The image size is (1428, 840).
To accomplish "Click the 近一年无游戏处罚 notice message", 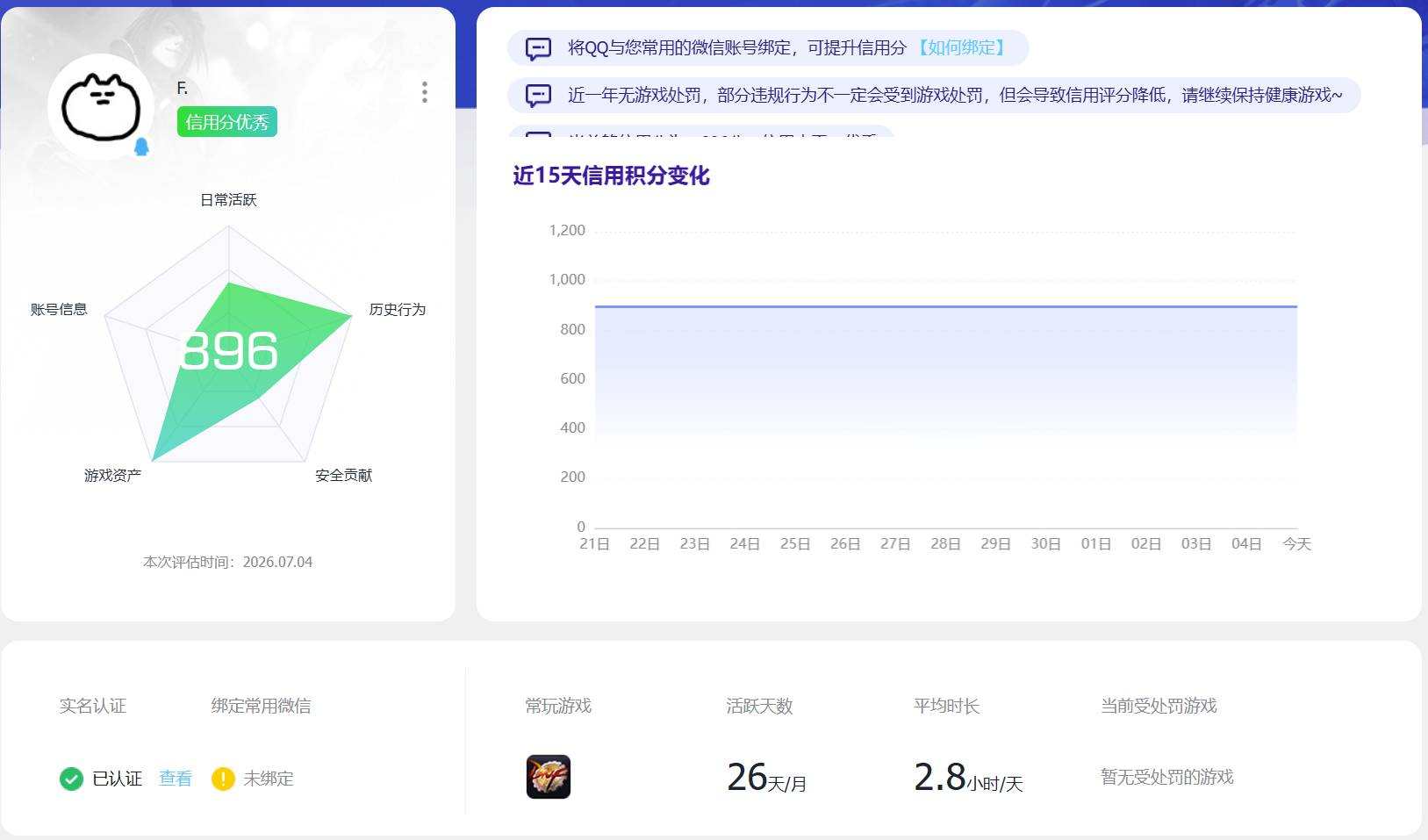I will point(955,95).
